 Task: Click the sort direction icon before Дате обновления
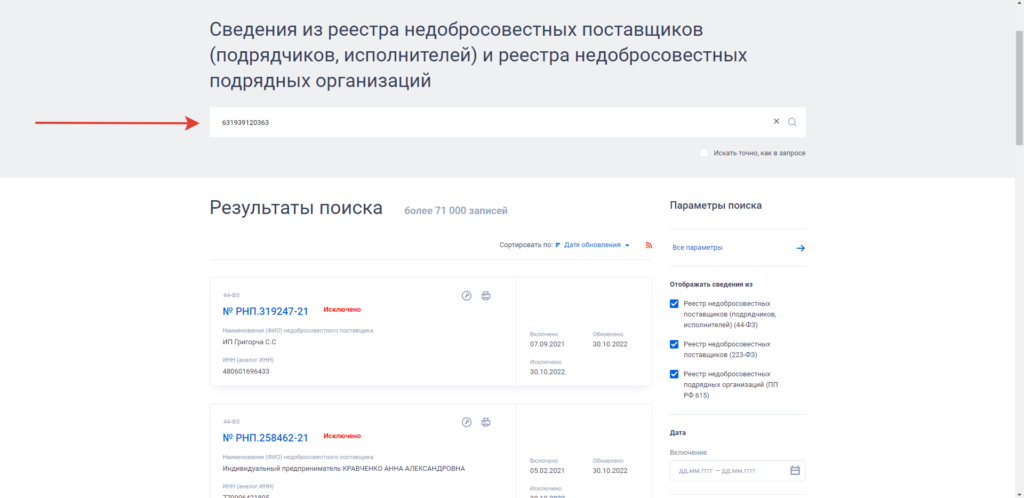click(x=558, y=245)
